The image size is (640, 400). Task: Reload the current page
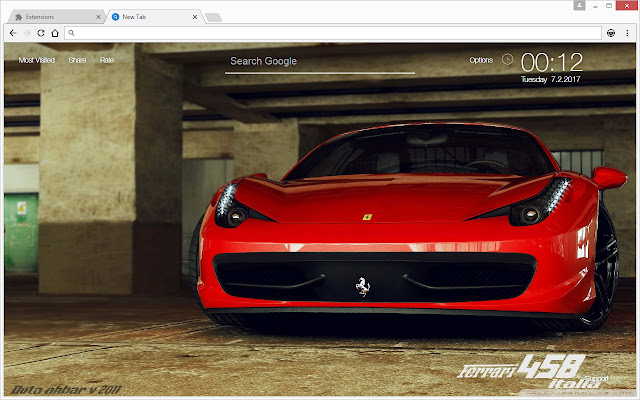pos(41,33)
